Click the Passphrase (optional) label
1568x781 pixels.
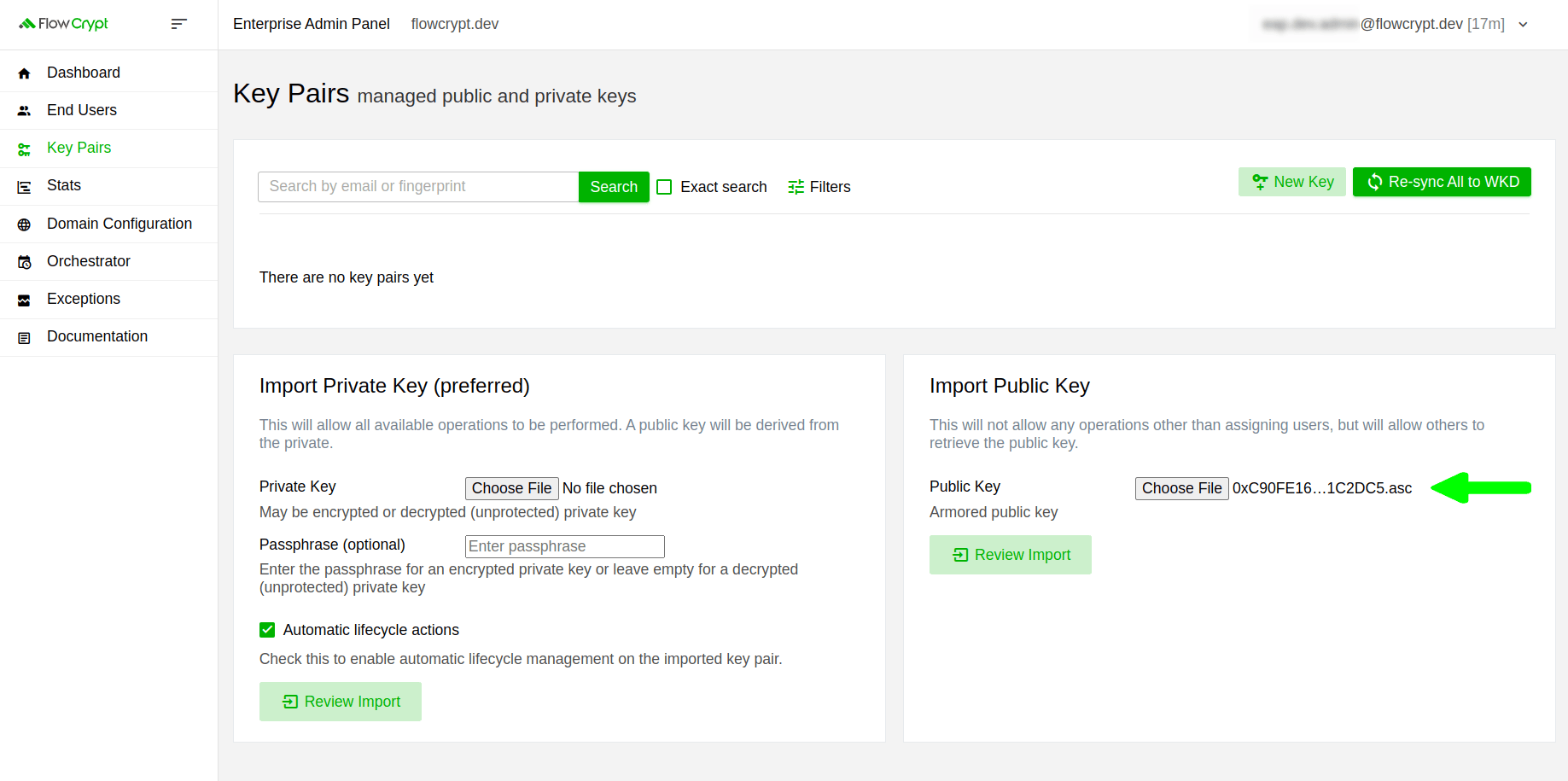coord(332,545)
